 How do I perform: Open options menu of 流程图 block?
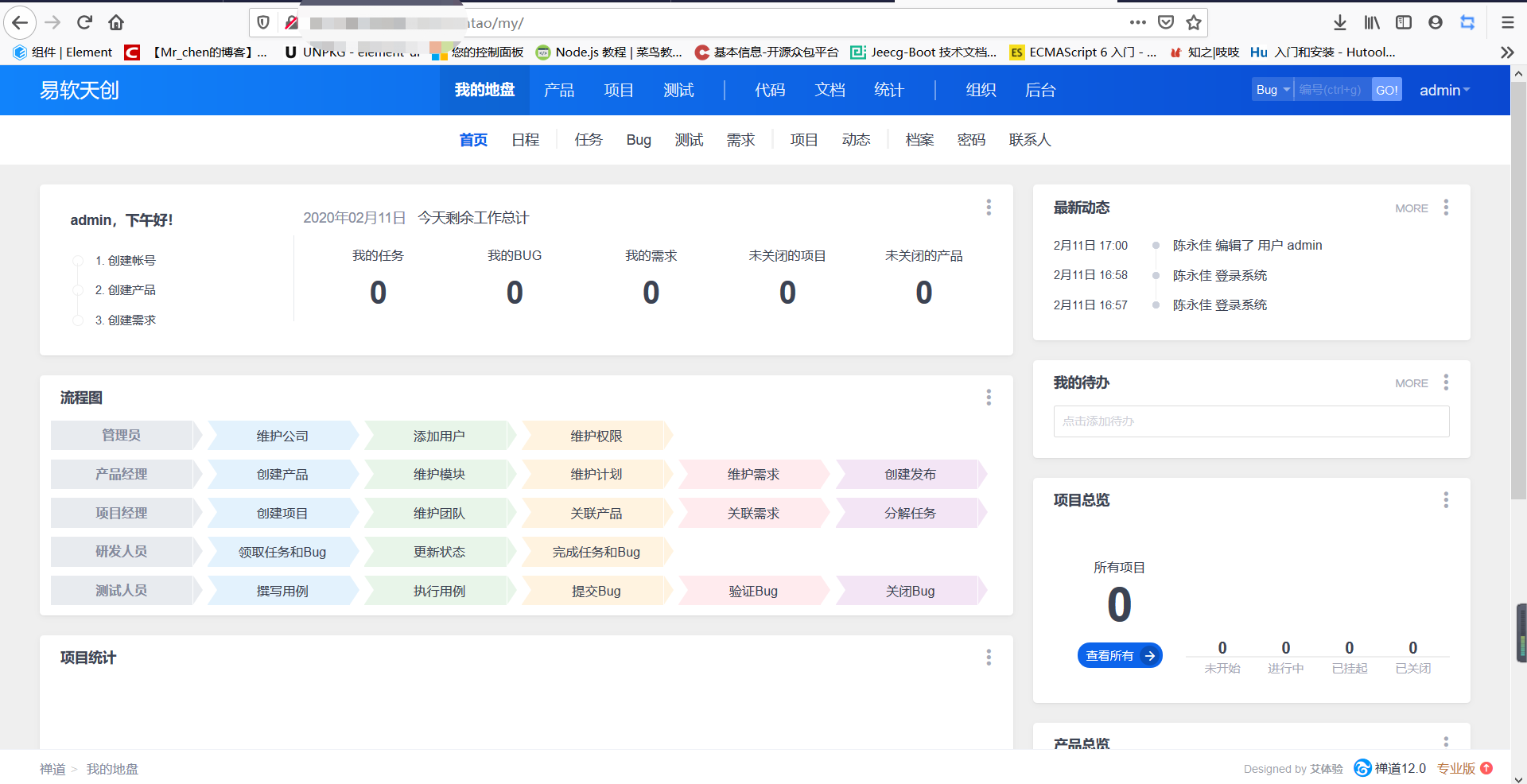coord(989,398)
